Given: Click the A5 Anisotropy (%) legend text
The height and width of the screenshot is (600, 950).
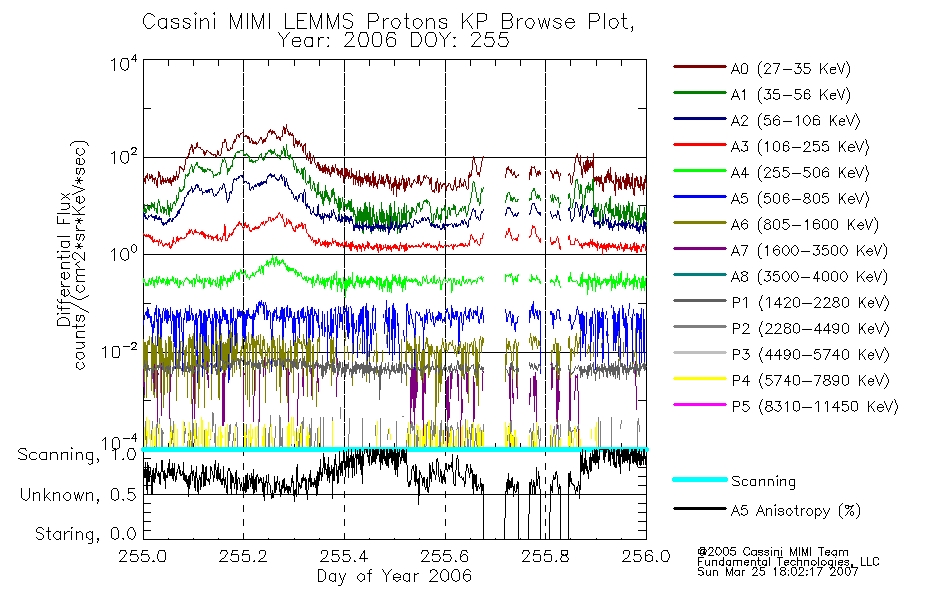Looking at the screenshot, I should point(796,511).
